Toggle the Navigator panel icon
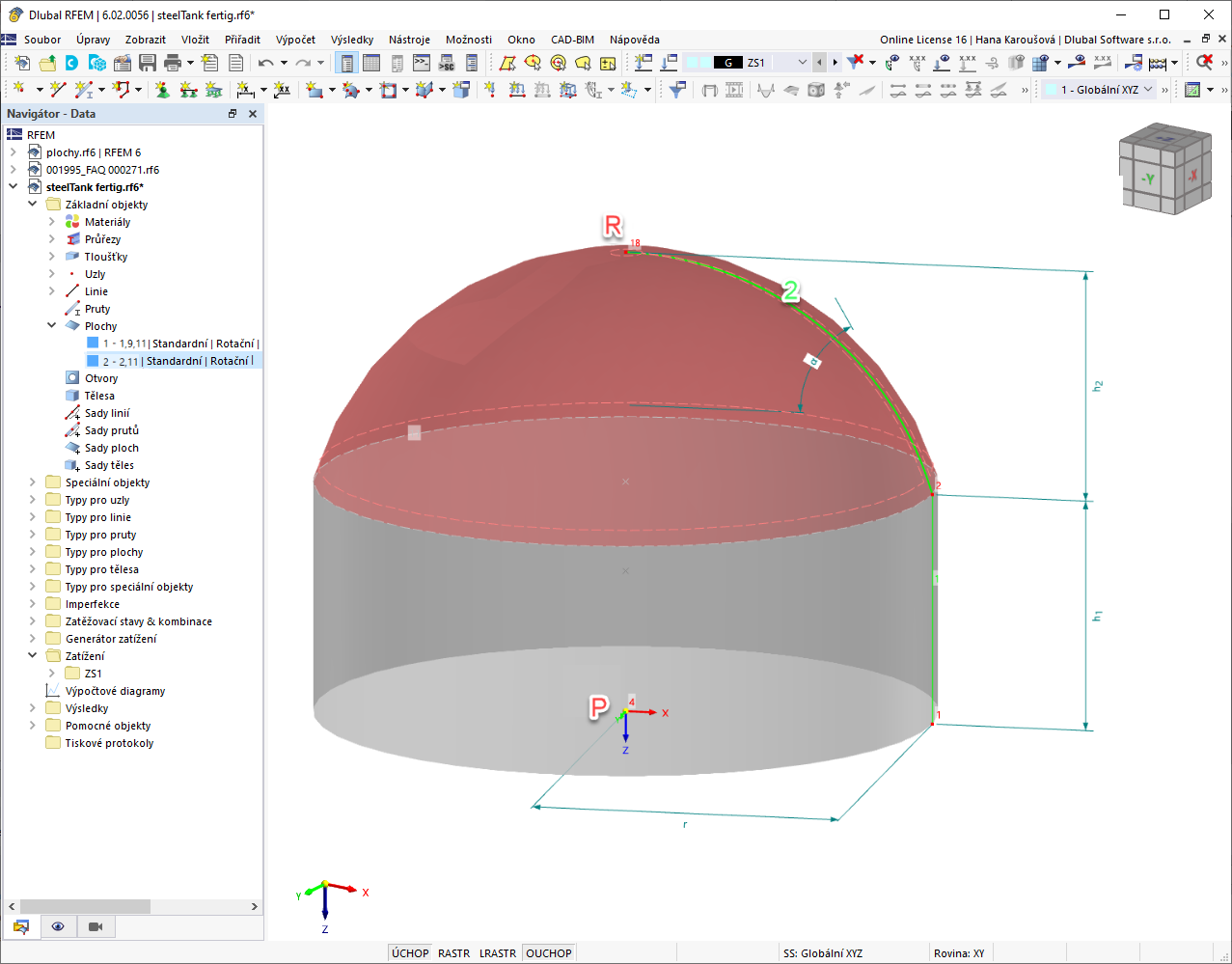The height and width of the screenshot is (964, 1232). click(x=346, y=63)
